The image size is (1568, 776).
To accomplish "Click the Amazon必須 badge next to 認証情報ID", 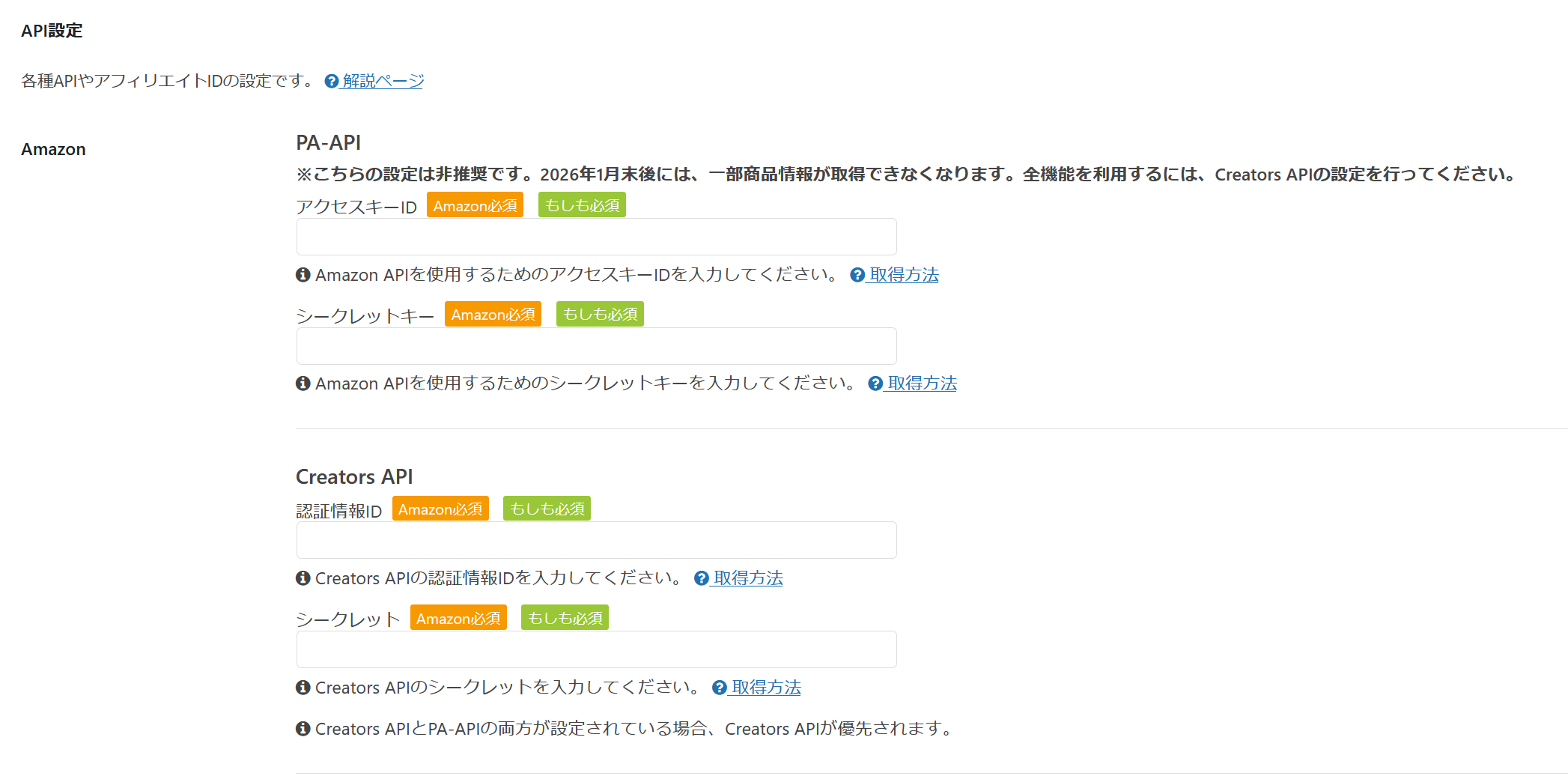I will click(440, 509).
